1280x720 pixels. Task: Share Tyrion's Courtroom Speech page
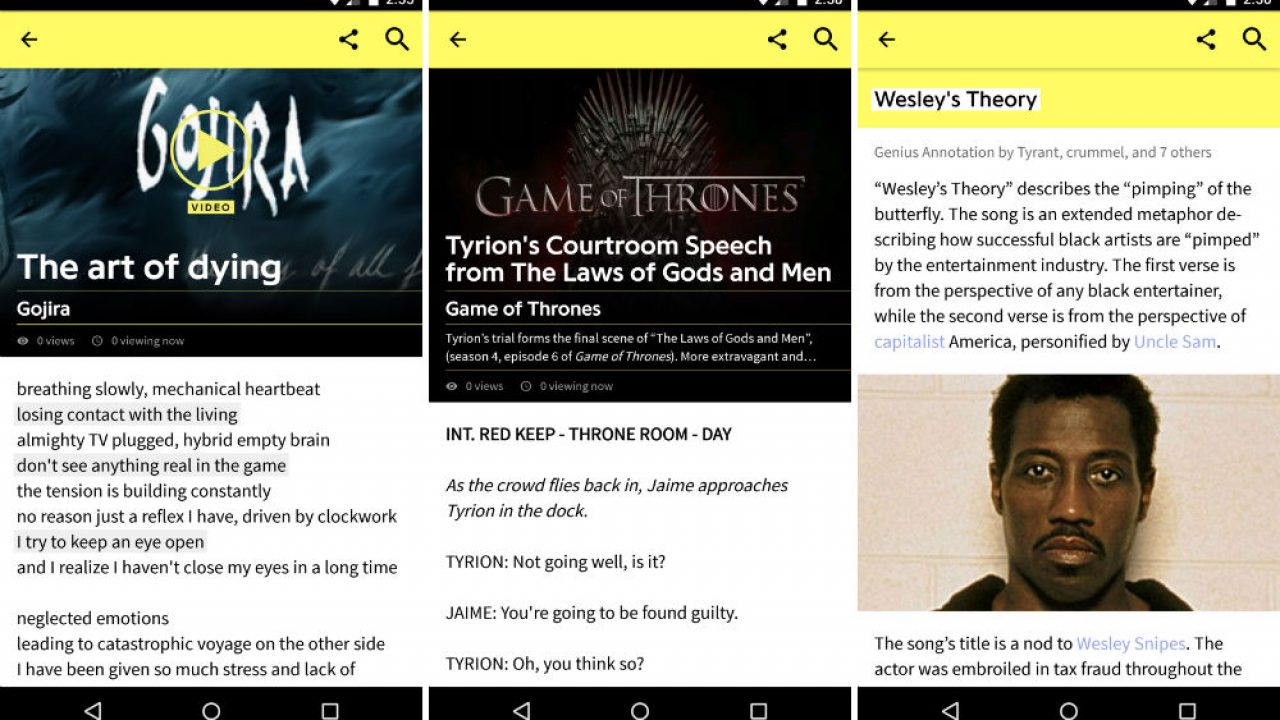(x=777, y=39)
